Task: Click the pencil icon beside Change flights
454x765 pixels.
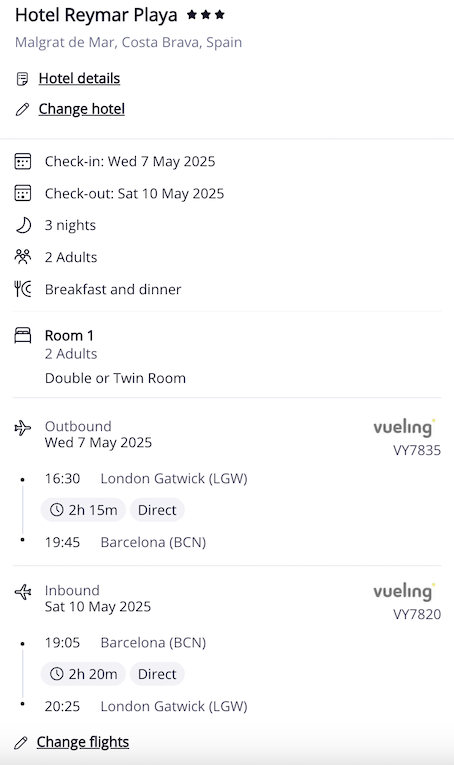Action: 20,743
